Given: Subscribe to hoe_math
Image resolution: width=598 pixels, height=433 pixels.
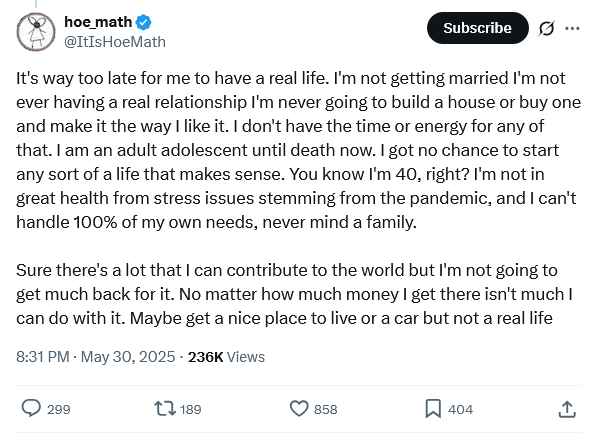Looking at the screenshot, I should click(x=477, y=28).
